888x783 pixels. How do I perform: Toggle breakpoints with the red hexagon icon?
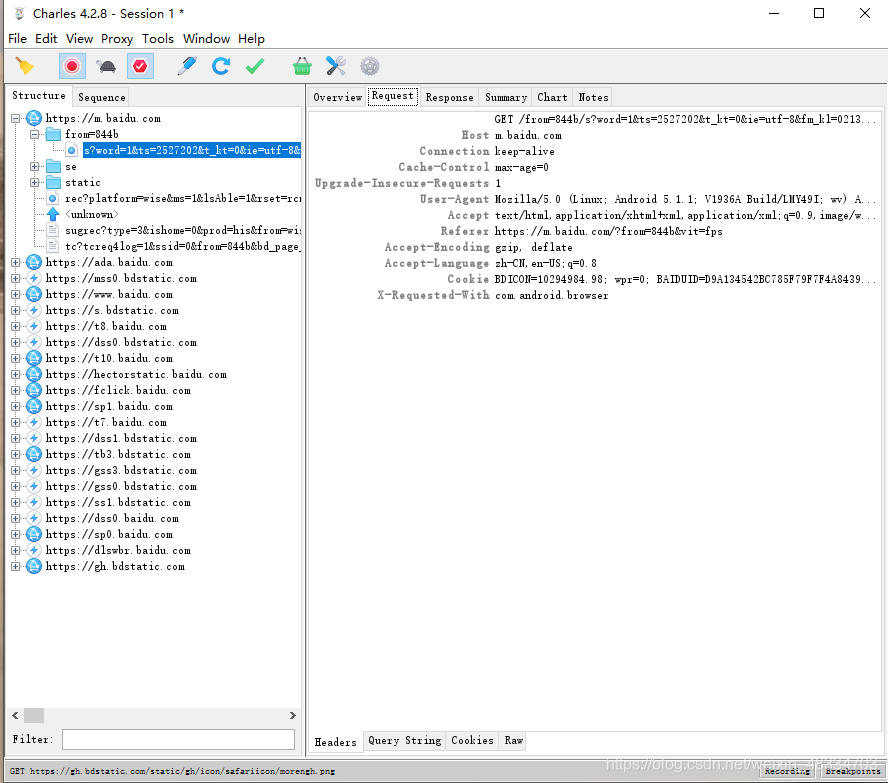[x=140, y=66]
